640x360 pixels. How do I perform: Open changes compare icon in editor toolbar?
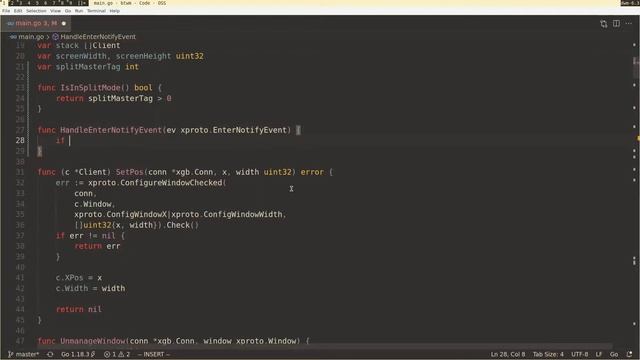point(604,24)
